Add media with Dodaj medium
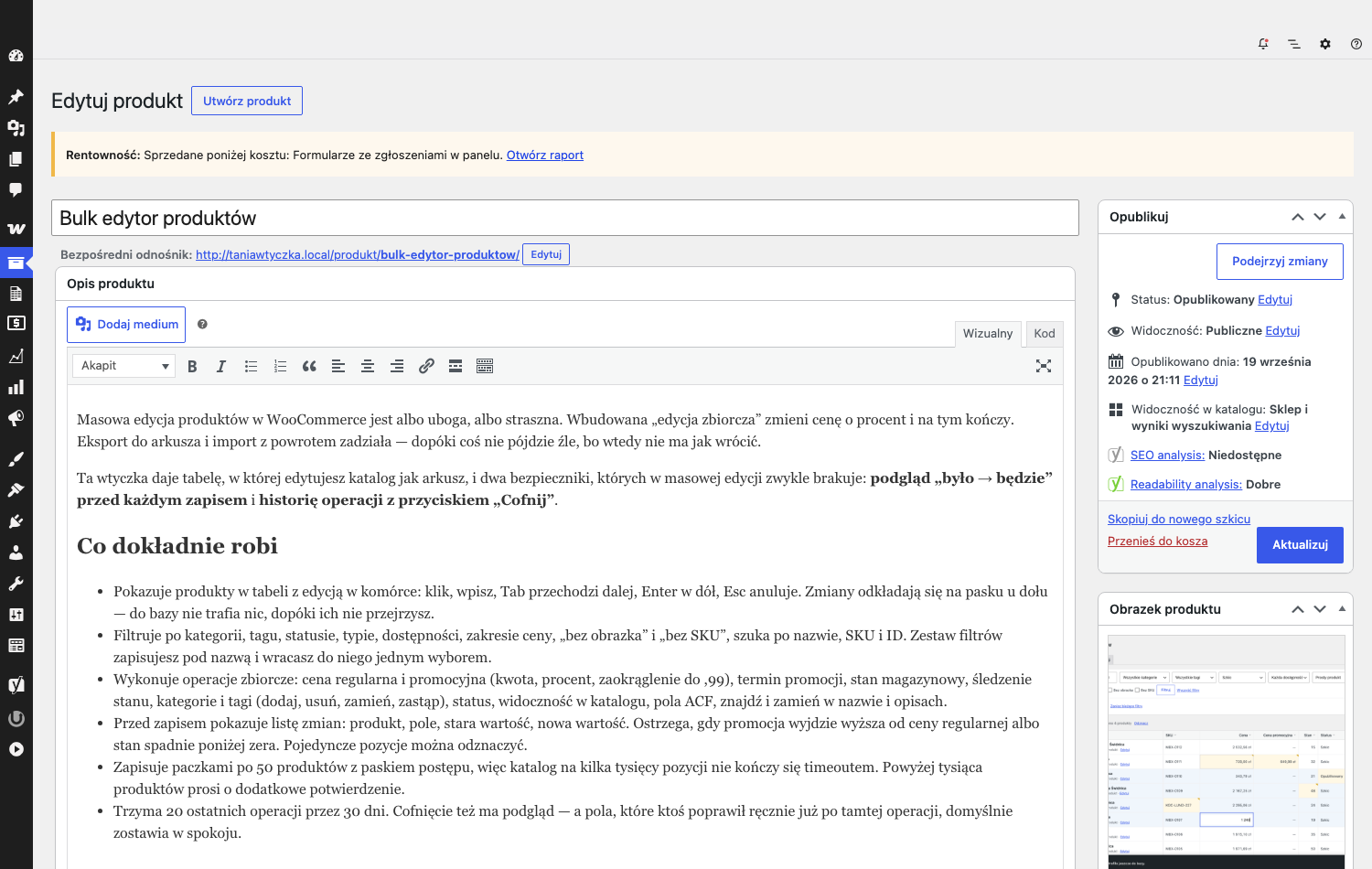 [126, 325]
